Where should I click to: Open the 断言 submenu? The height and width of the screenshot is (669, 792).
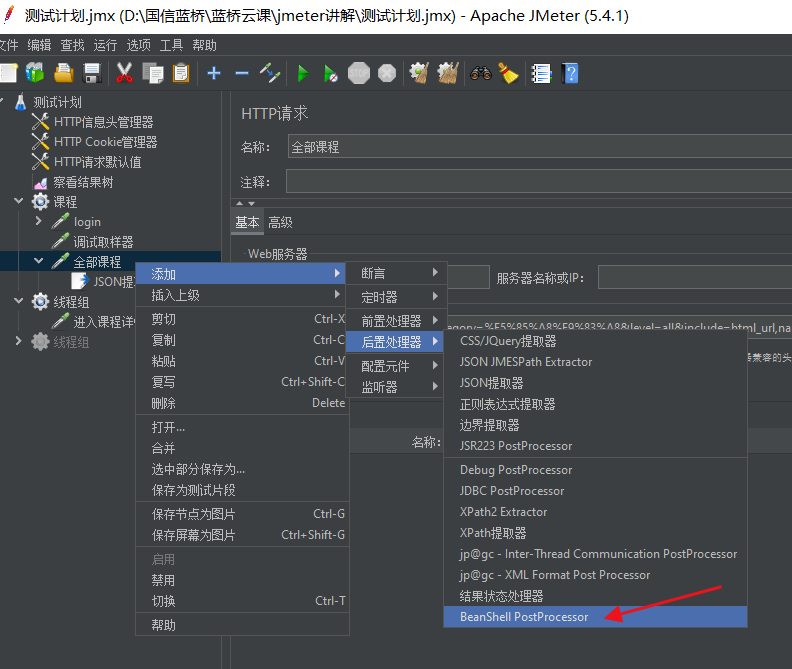pyautogui.click(x=397, y=273)
